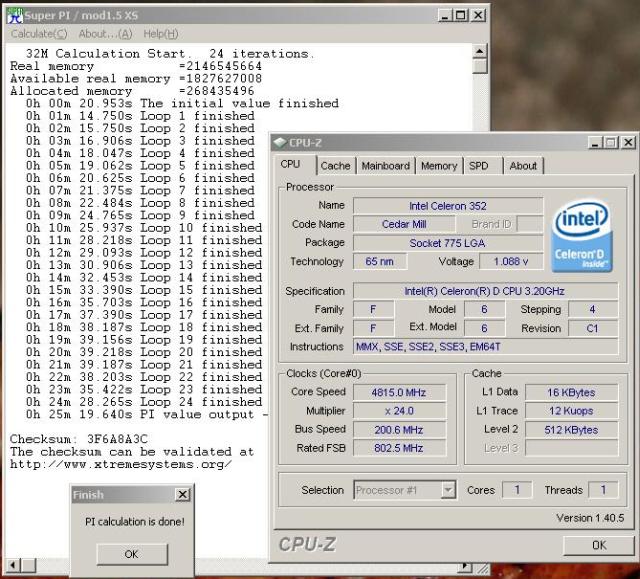The image size is (640, 579).
Task: Click the Super PI horizontal scrollbar thumb
Action: (x=29, y=566)
